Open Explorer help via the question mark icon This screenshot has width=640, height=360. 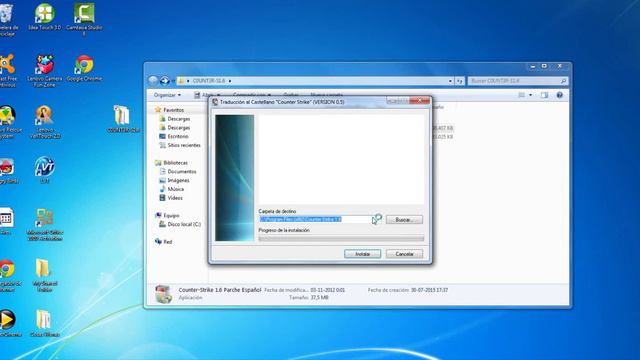tap(560, 95)
